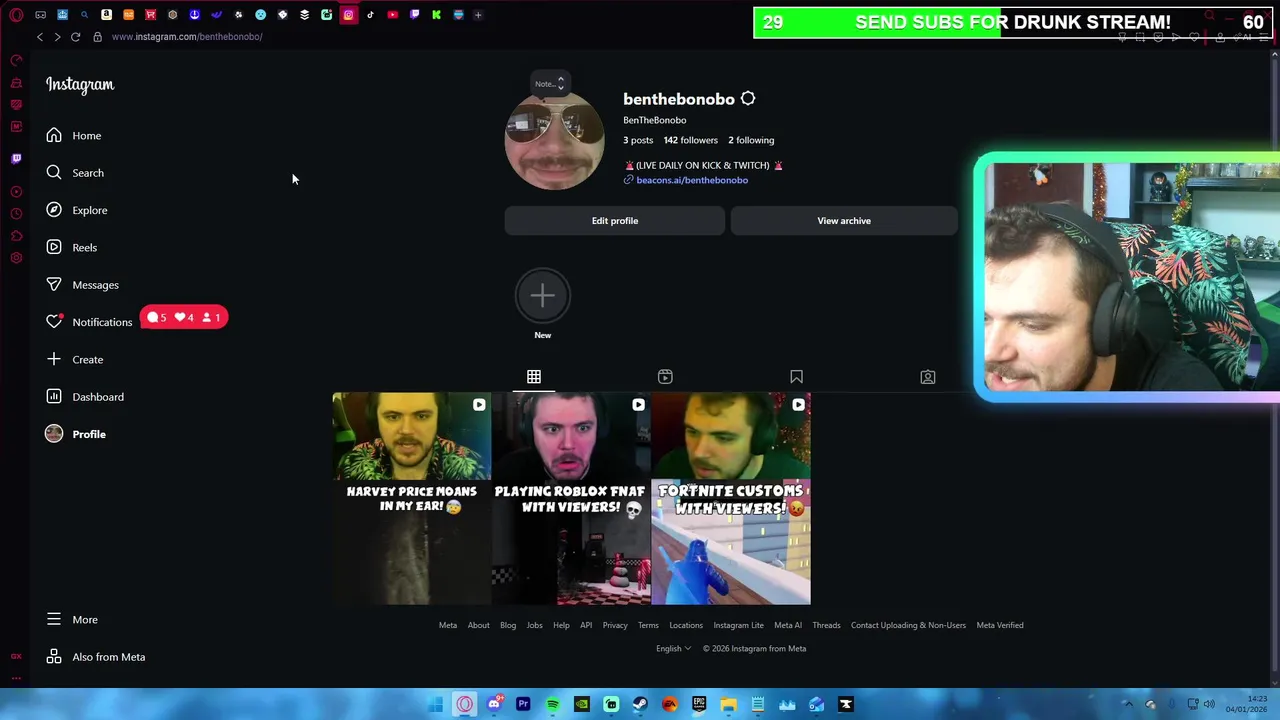
Task: Open File Explorer from the taskbar
Action: click(728, 705)
